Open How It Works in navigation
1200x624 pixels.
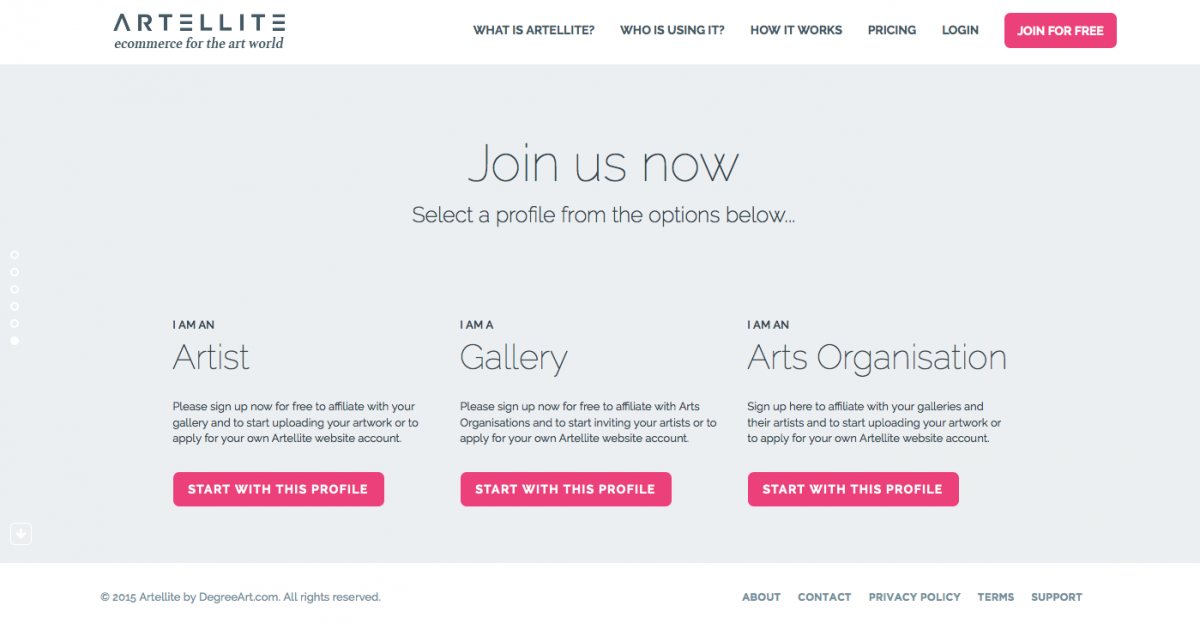point(796,30)
